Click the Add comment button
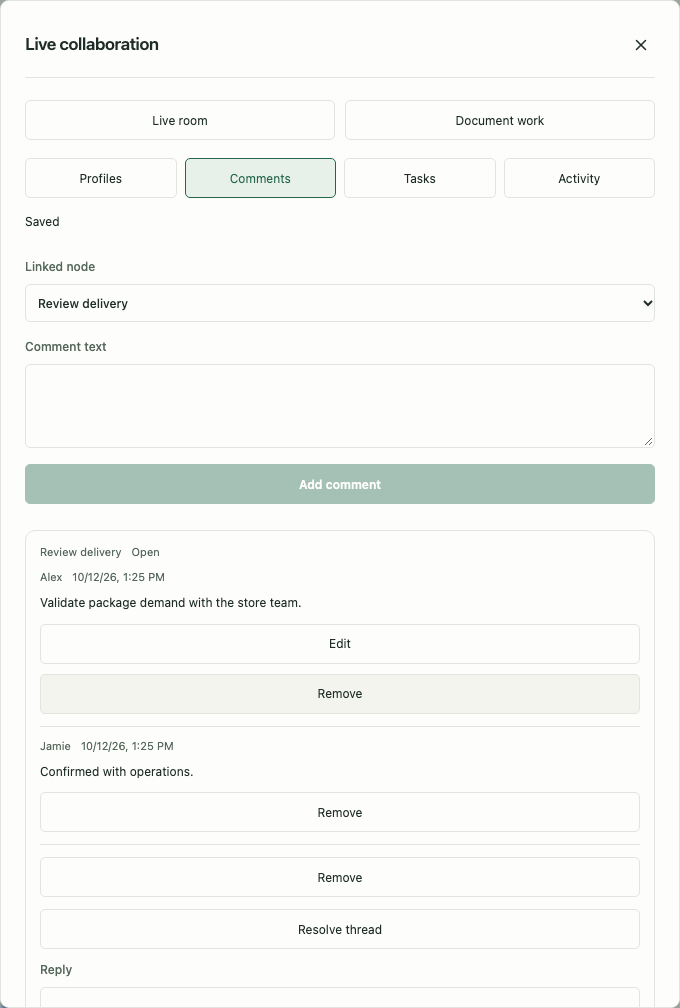 pos(340,484)
